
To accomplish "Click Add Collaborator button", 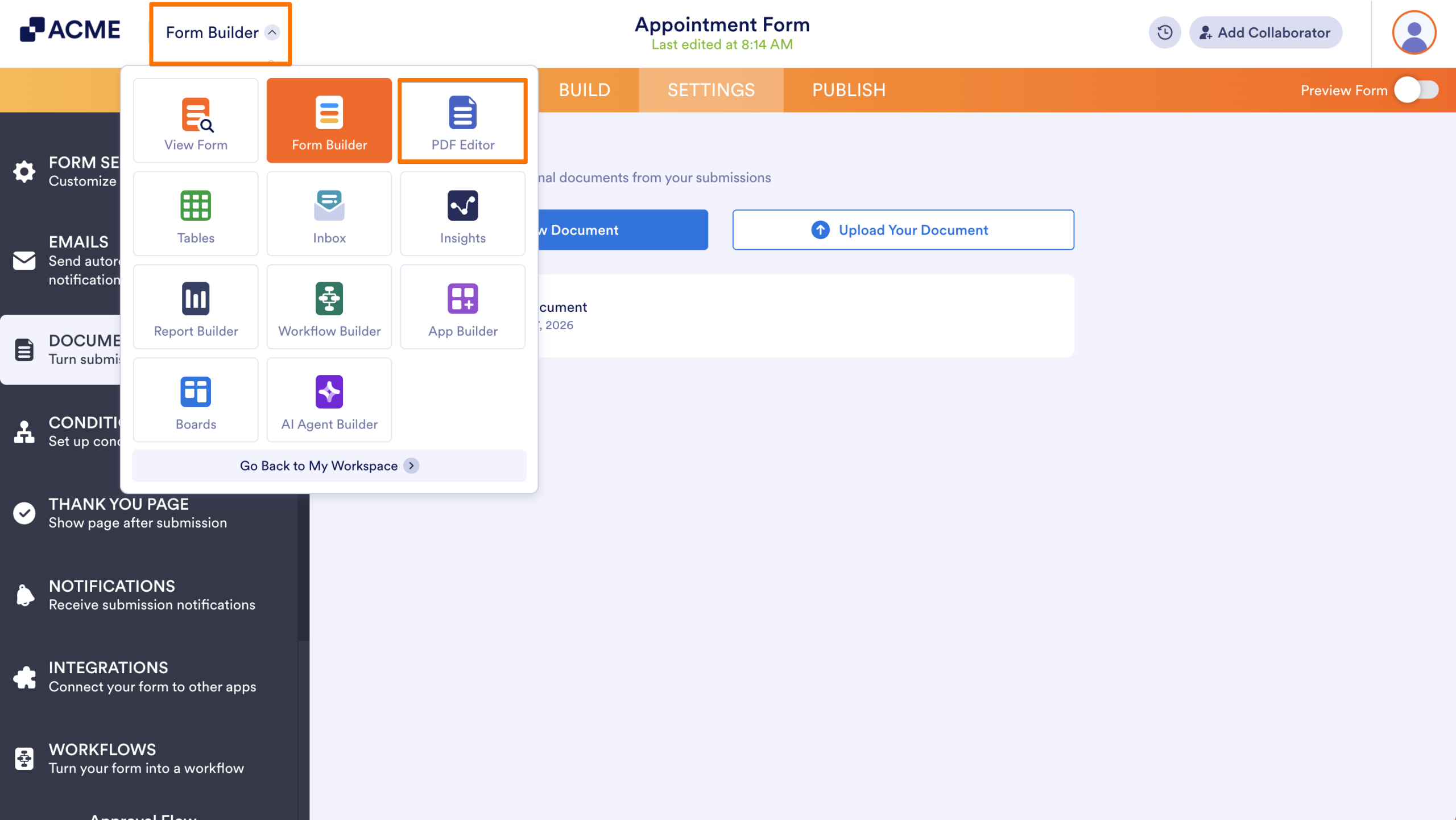I will click(1265, 32).
